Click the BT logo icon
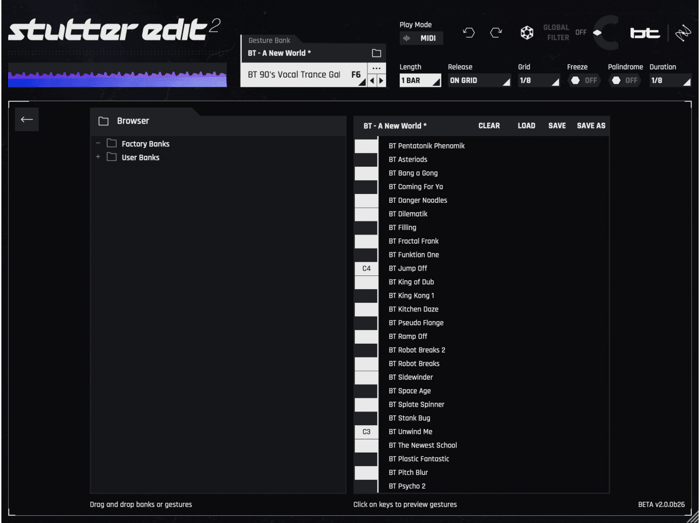700x523 pixels. coord(645,33)
